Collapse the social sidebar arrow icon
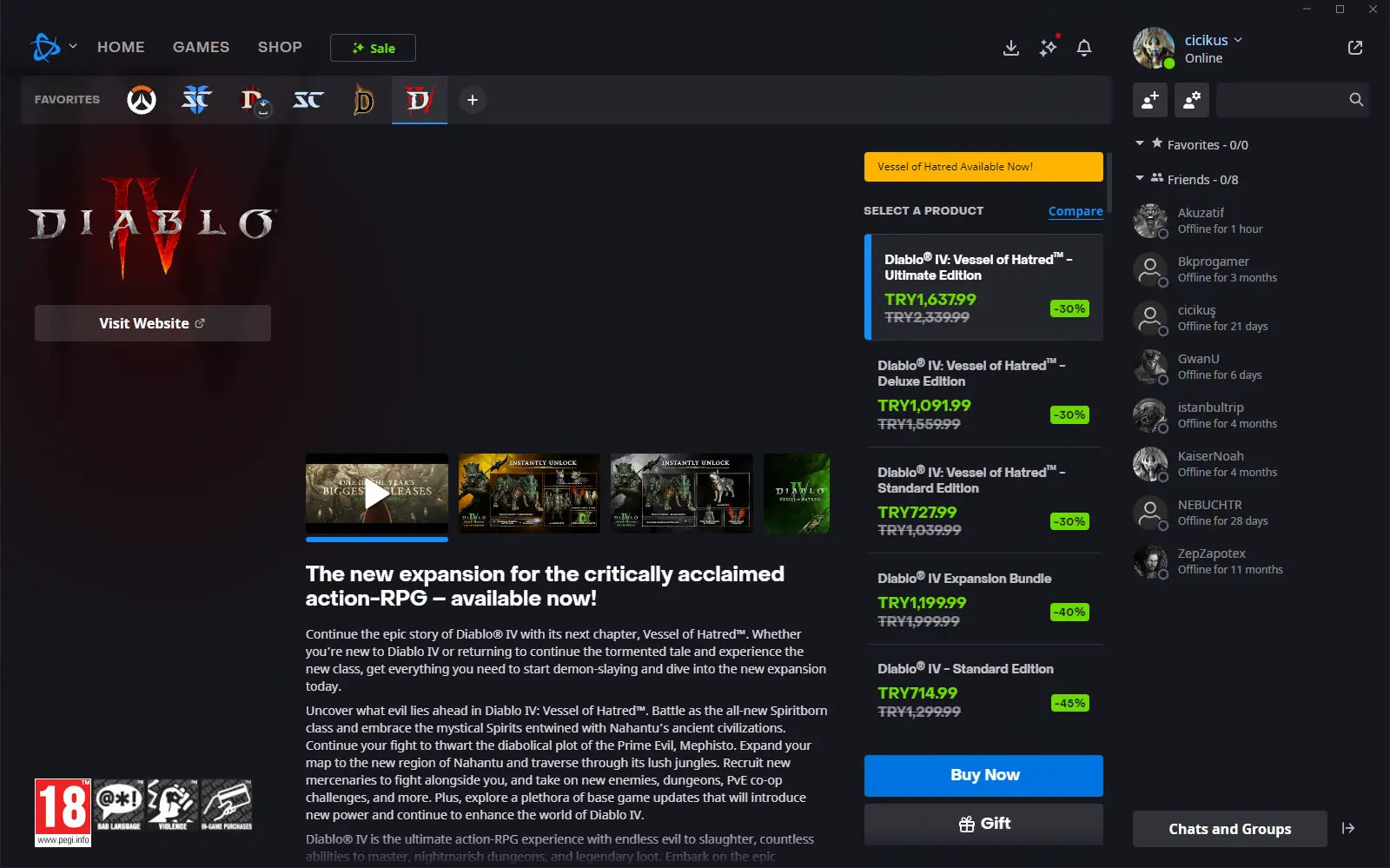 (1348, 828)
